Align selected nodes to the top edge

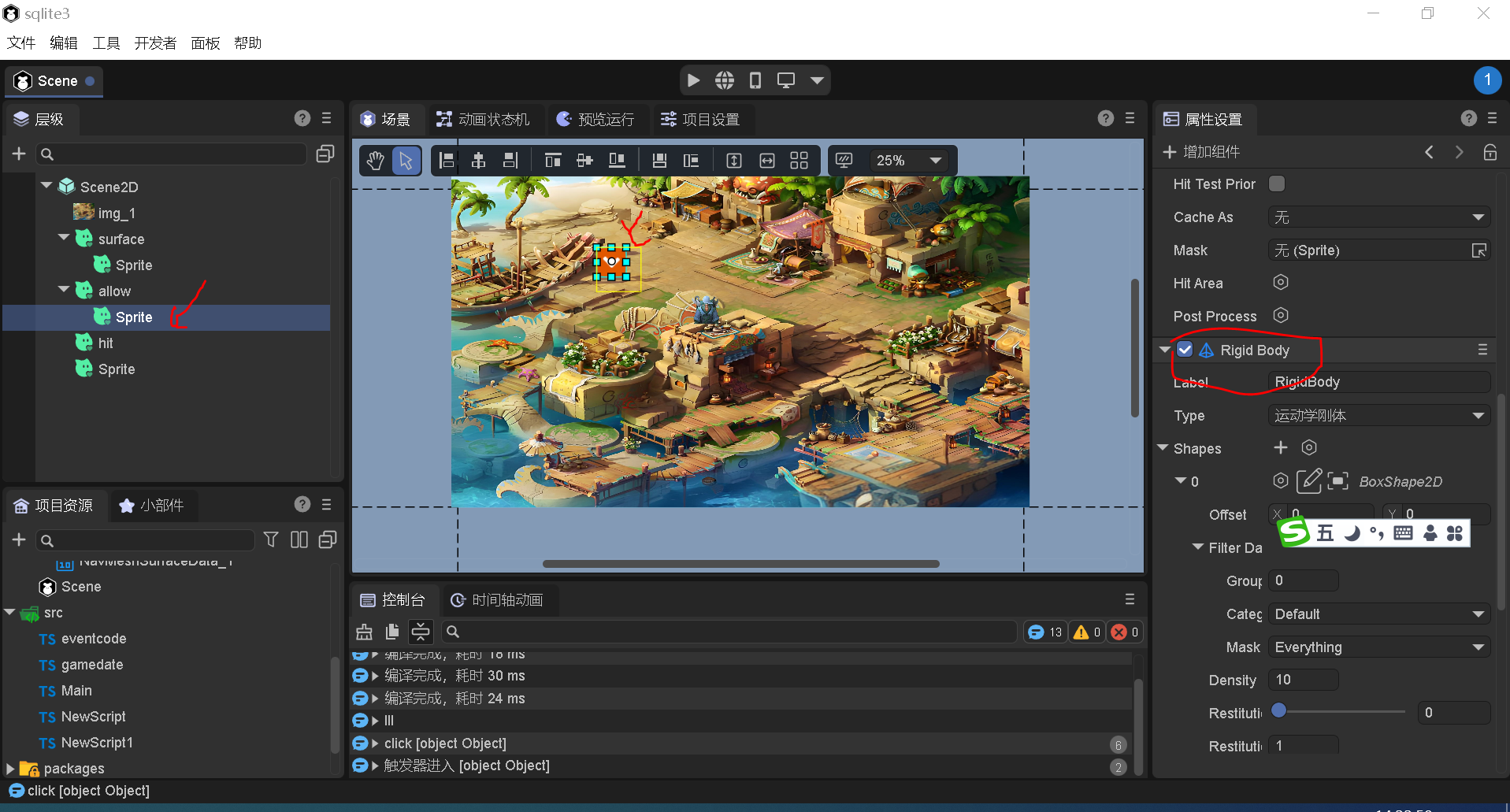[553, 161]
